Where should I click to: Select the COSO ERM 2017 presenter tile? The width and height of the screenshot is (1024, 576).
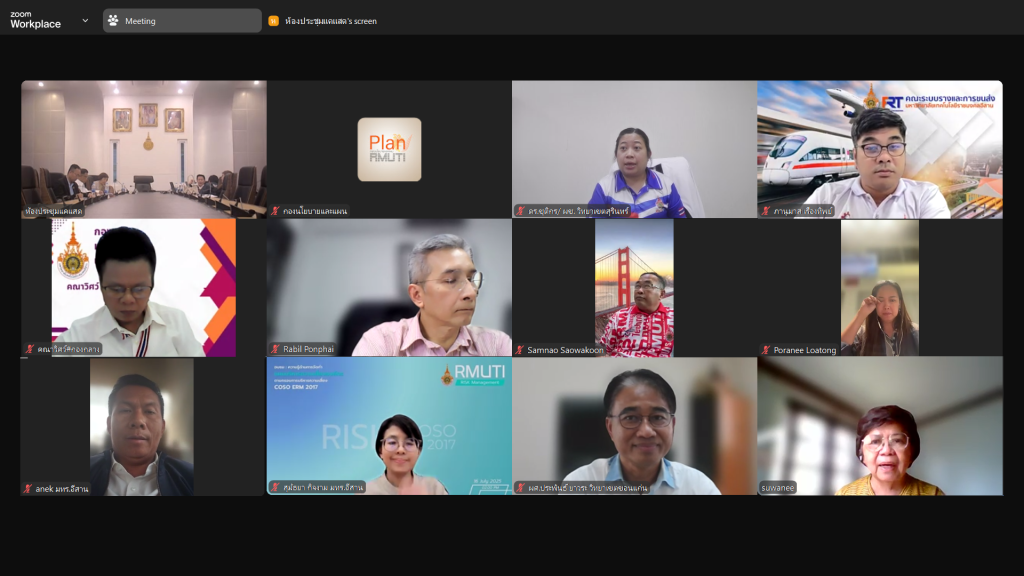coord(389,426)
